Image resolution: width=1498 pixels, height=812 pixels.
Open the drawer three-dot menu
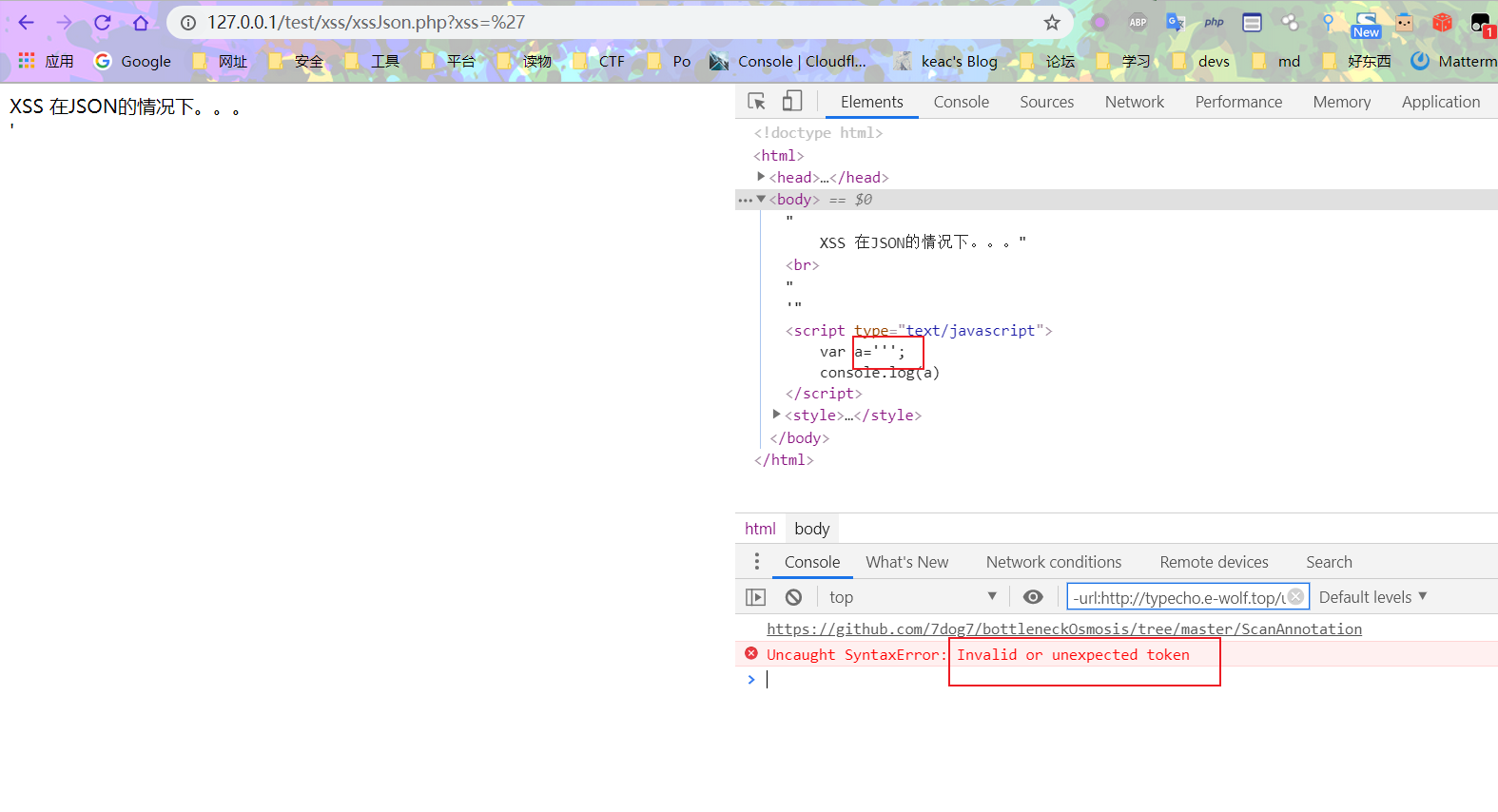pos(757,561)
